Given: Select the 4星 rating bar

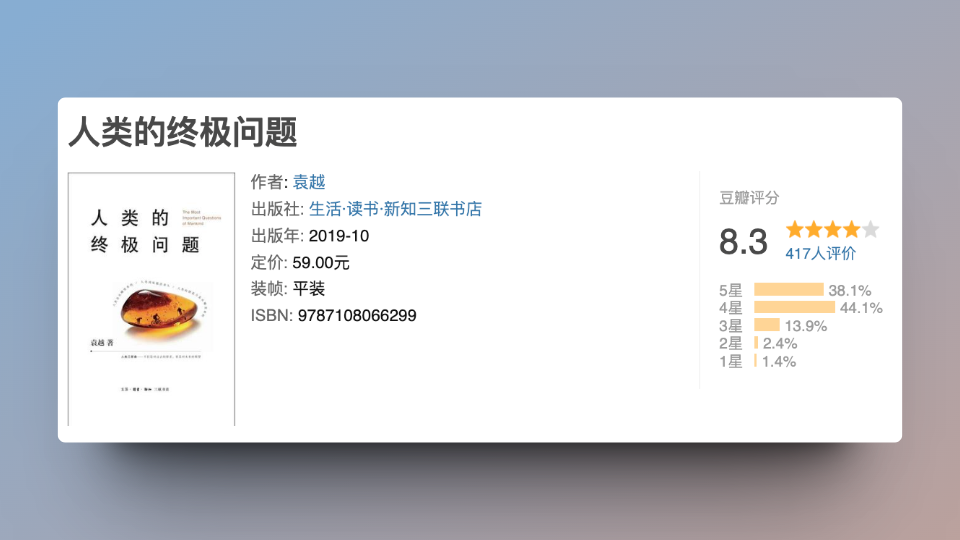Looking at the screenshot, I should (x=794, y=308).
